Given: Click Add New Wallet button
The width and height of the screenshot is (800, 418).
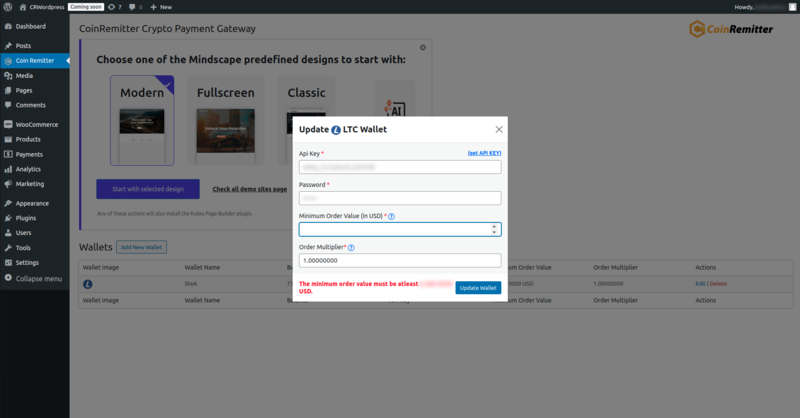Looking at the screenshot, I should click(141, 247).
